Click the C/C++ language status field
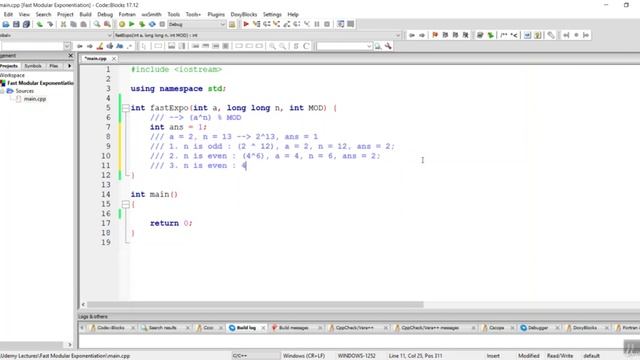 (x=256, y=356)
